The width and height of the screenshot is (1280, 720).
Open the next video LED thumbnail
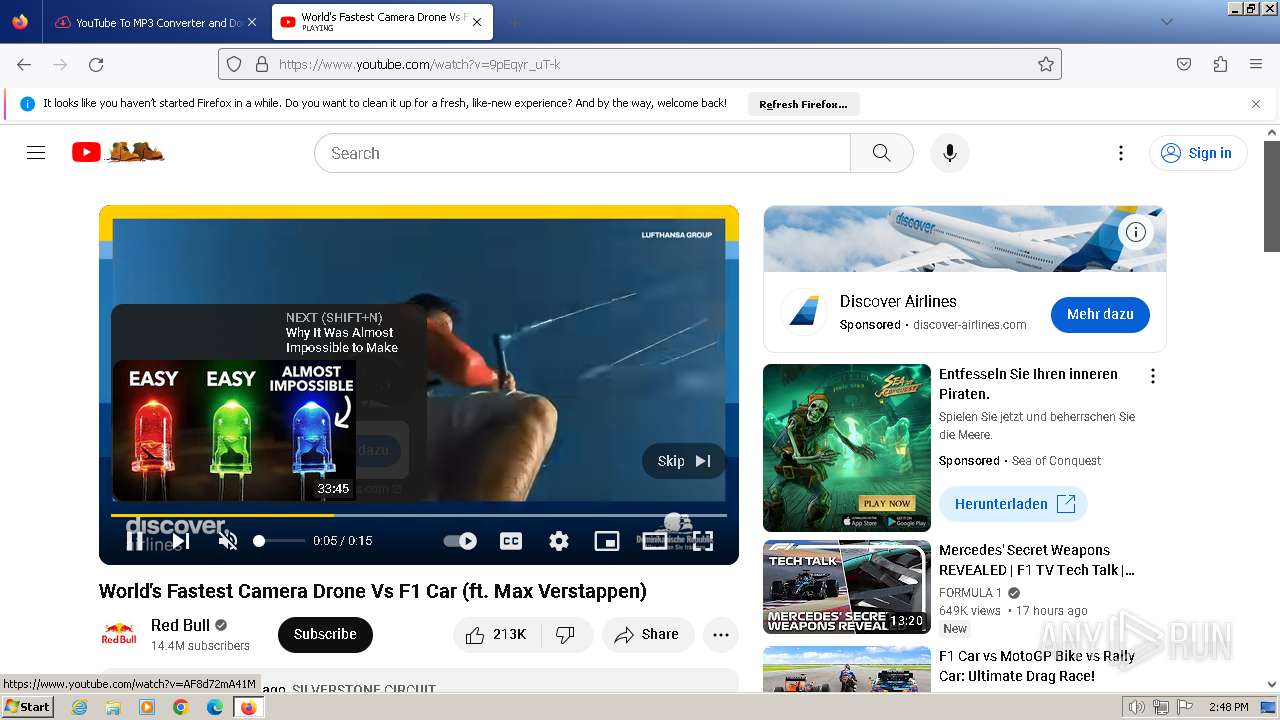[234, 430]
